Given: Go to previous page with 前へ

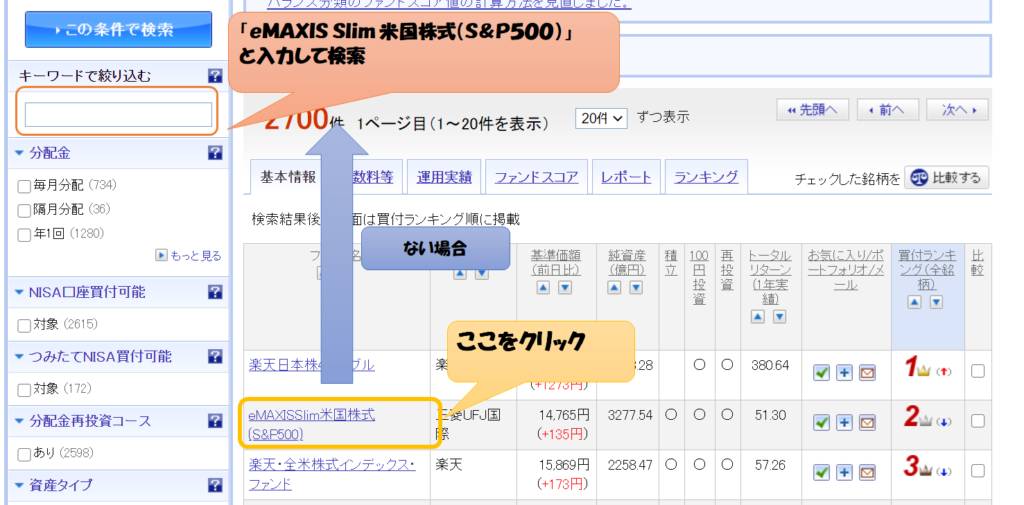Looking at the screenshot, I should tap(888, 110).
